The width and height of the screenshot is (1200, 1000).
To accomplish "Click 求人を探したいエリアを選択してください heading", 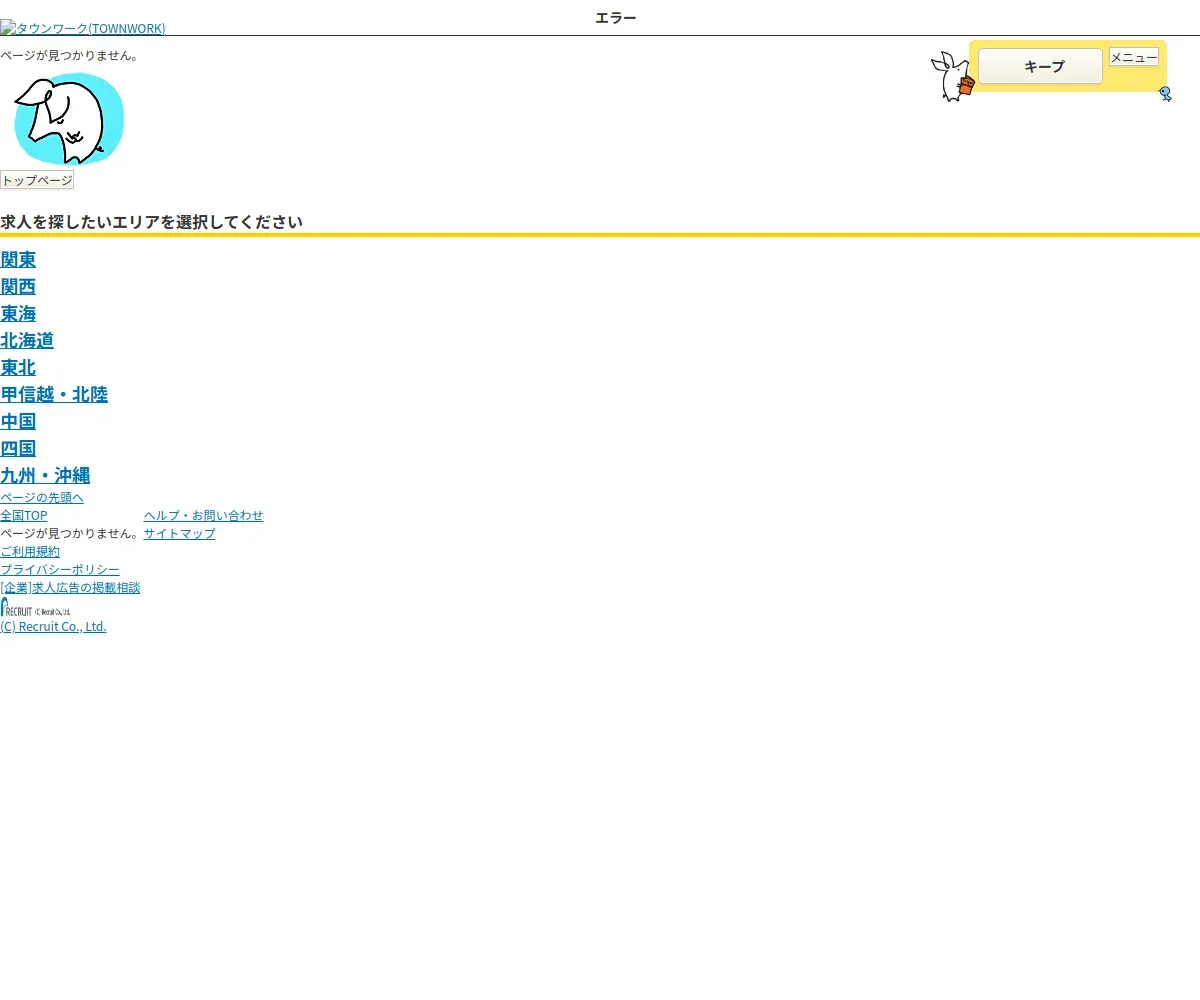I will 151,222.
